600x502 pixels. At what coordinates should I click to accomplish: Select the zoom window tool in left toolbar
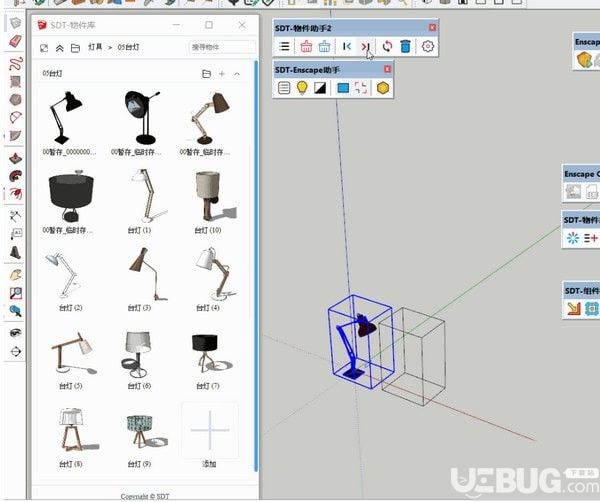[15, 293]
